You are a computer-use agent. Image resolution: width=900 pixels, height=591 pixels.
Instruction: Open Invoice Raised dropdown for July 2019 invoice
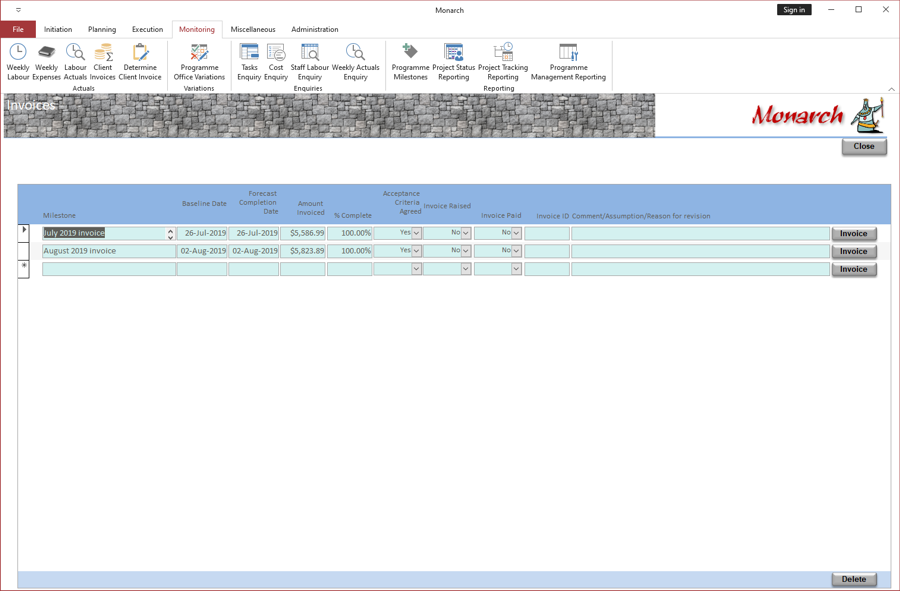(x=466, y=233)
